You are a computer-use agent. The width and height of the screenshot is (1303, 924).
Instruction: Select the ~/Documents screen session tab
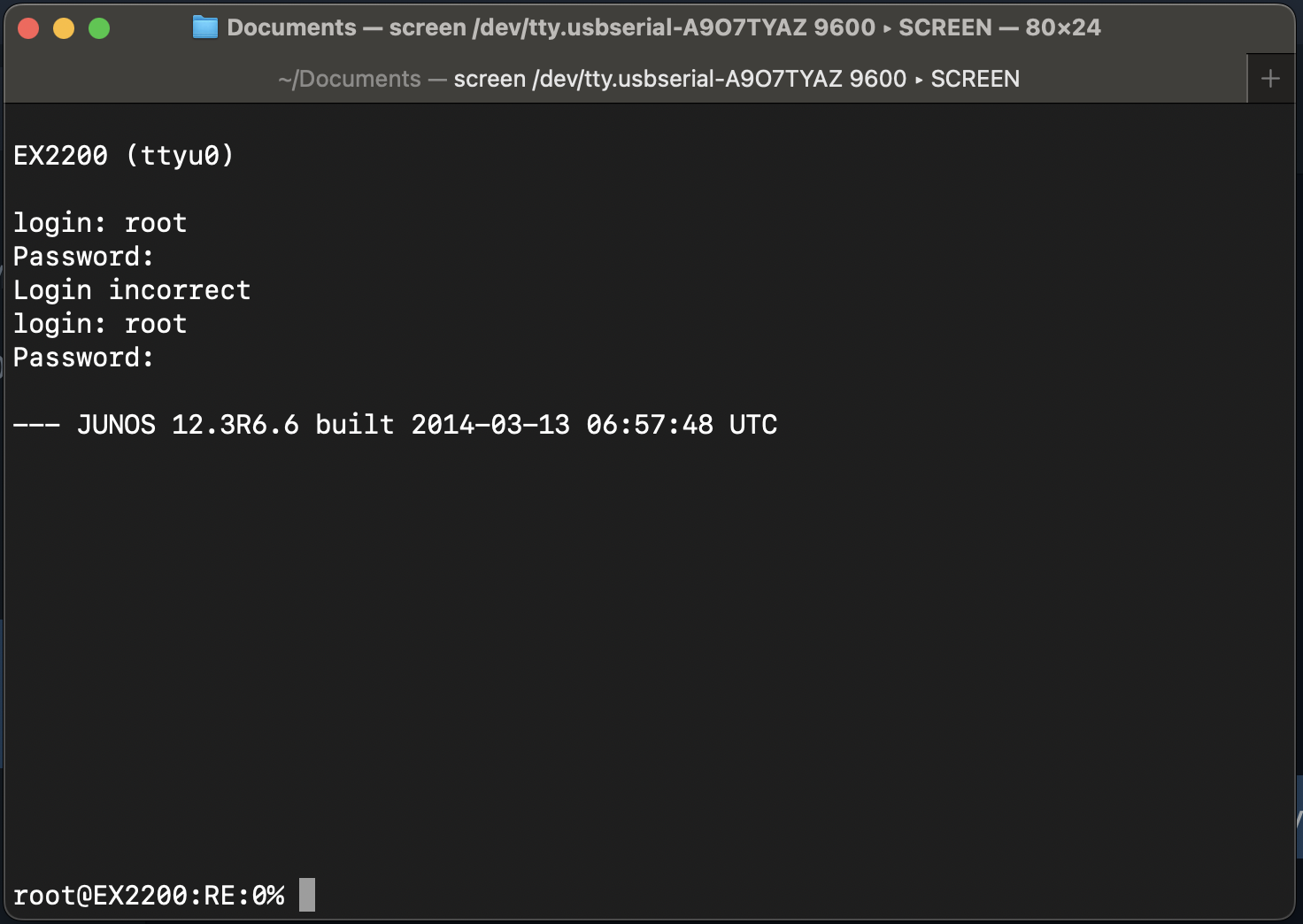(648, 79)
